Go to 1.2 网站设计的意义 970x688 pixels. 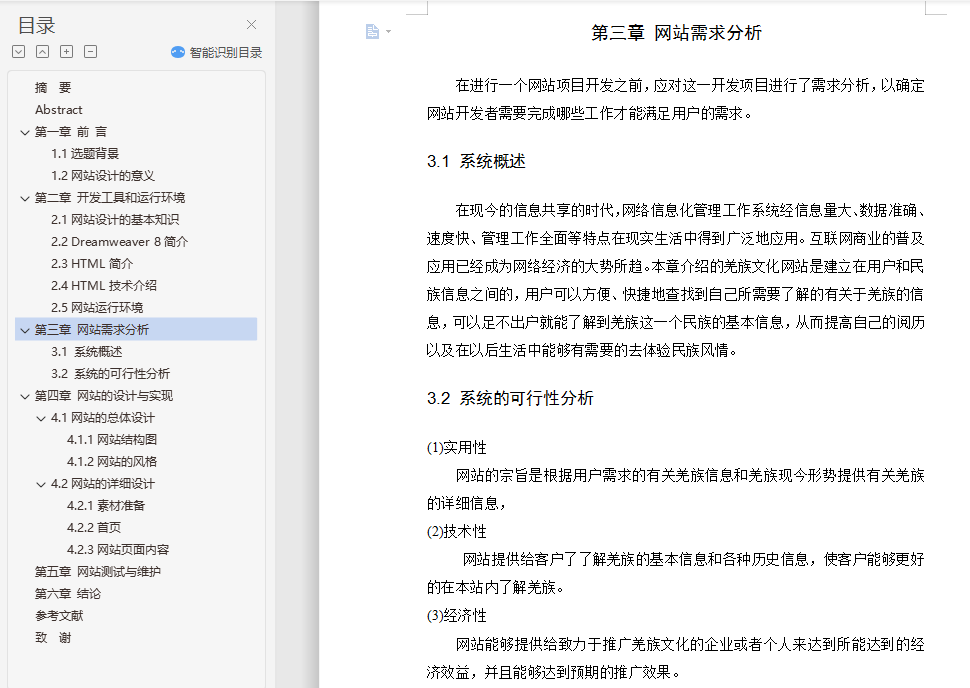103,176
